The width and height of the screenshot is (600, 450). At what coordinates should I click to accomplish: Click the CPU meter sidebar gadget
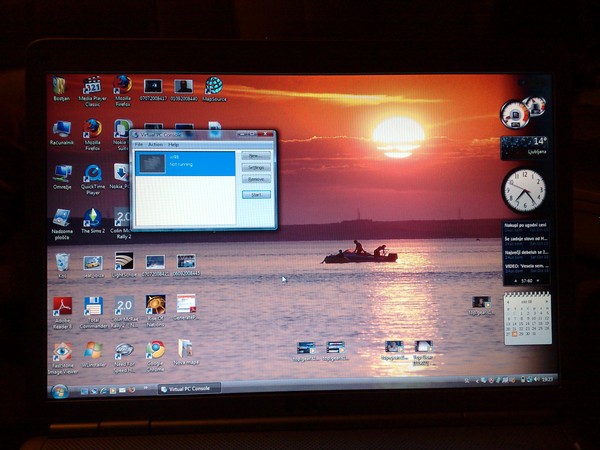[x=522, y=111]
